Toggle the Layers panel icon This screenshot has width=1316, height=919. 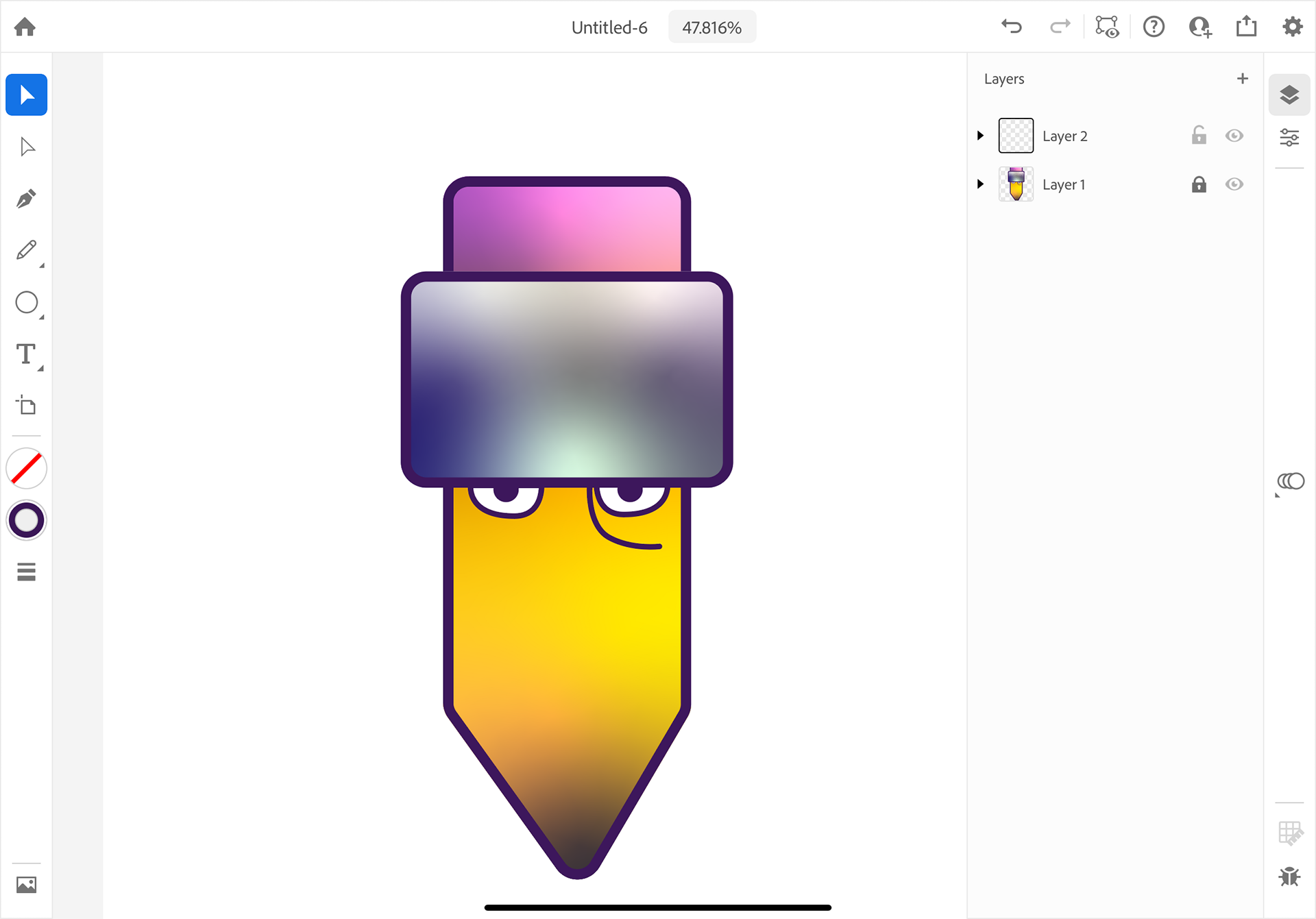pos(1289,95)
